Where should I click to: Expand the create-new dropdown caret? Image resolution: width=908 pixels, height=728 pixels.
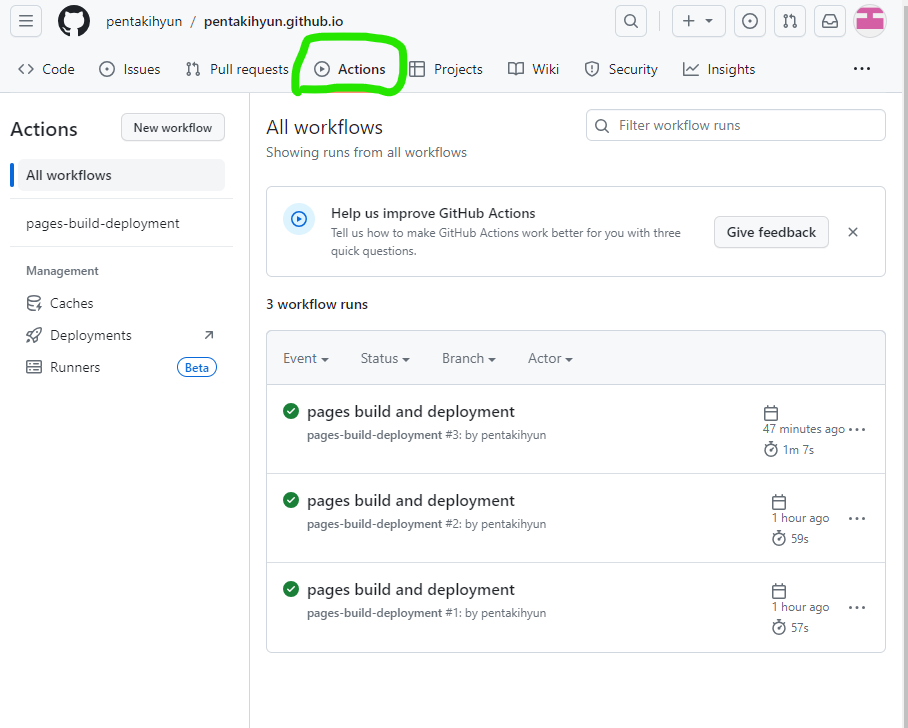point(709,21)
